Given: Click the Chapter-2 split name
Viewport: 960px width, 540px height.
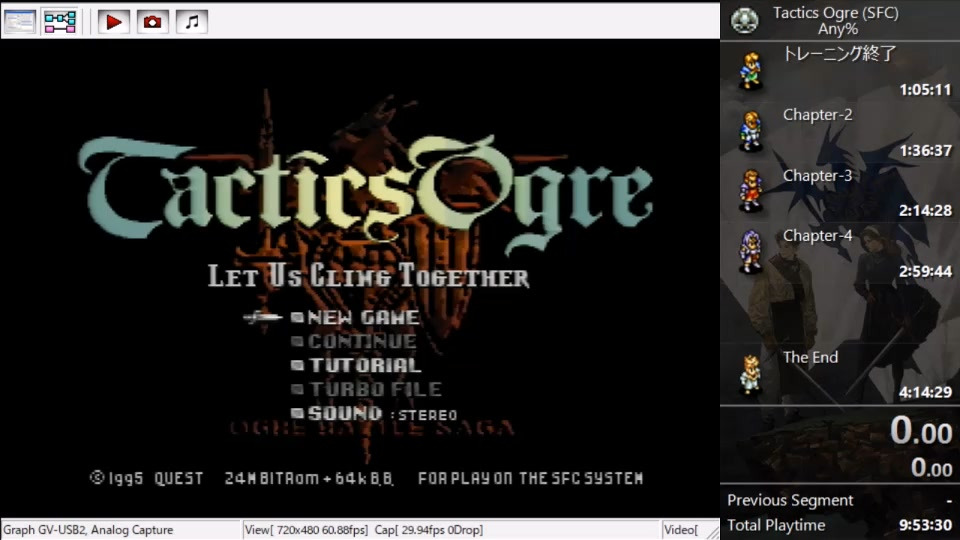Looking at the screenshot, I should [x=817, y=114].
